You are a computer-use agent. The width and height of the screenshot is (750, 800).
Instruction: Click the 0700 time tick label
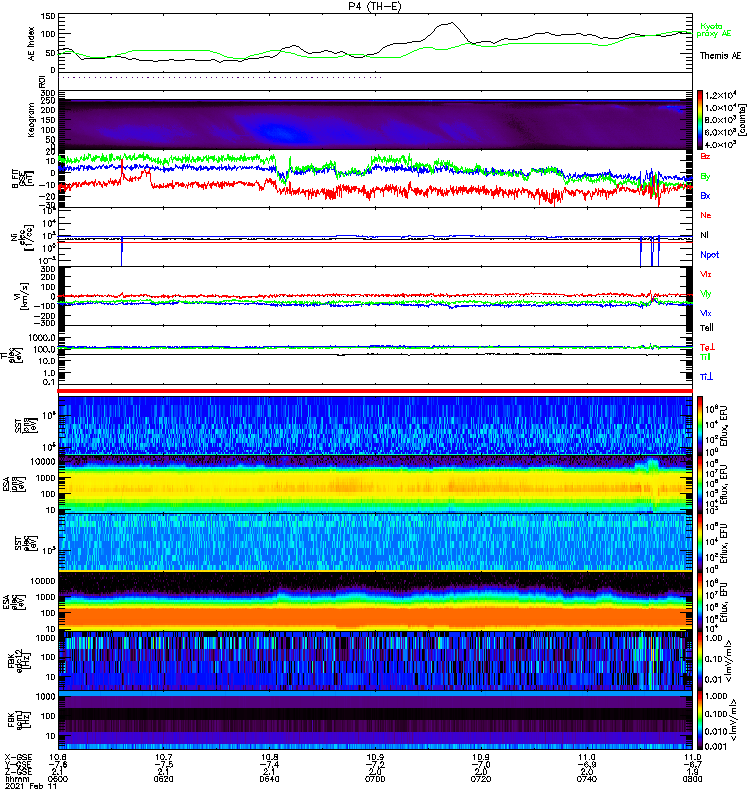(x=375, y=779)
